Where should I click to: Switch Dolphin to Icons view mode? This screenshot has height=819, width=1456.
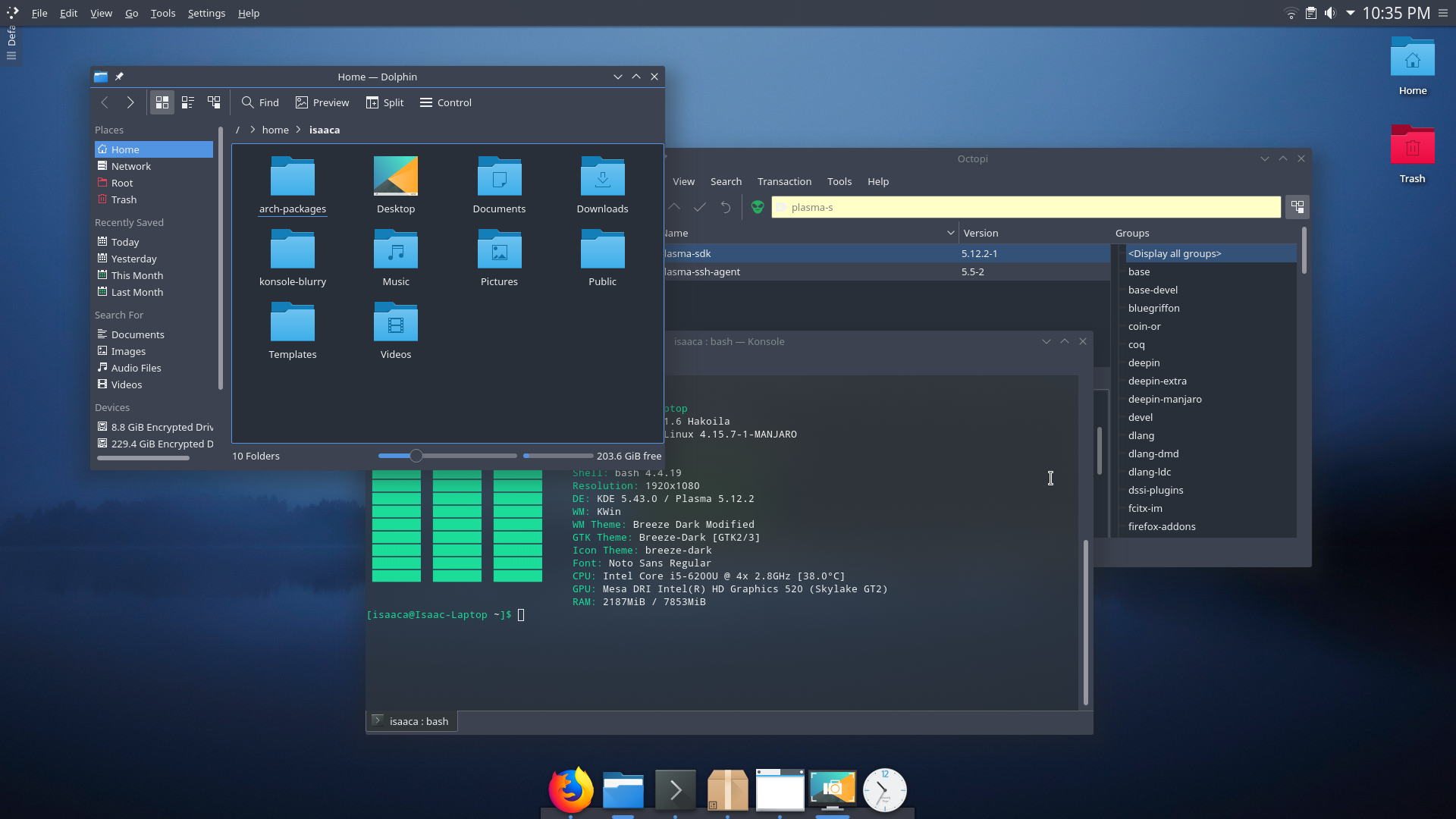162,102
